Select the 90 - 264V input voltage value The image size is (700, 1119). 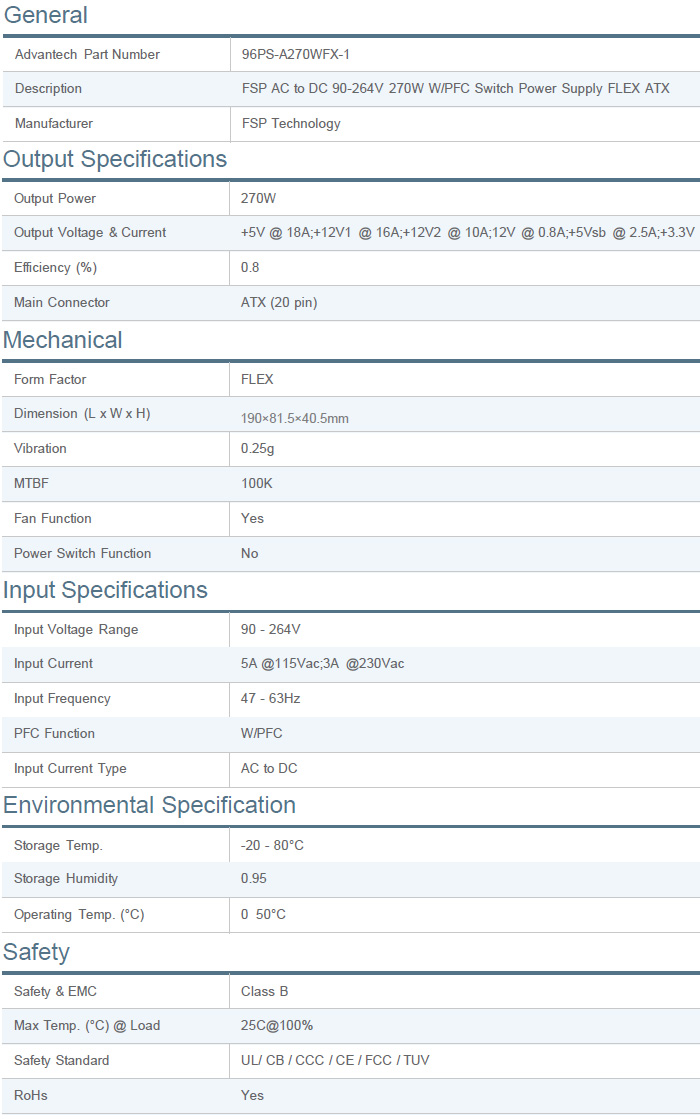(x=270, y=630)
